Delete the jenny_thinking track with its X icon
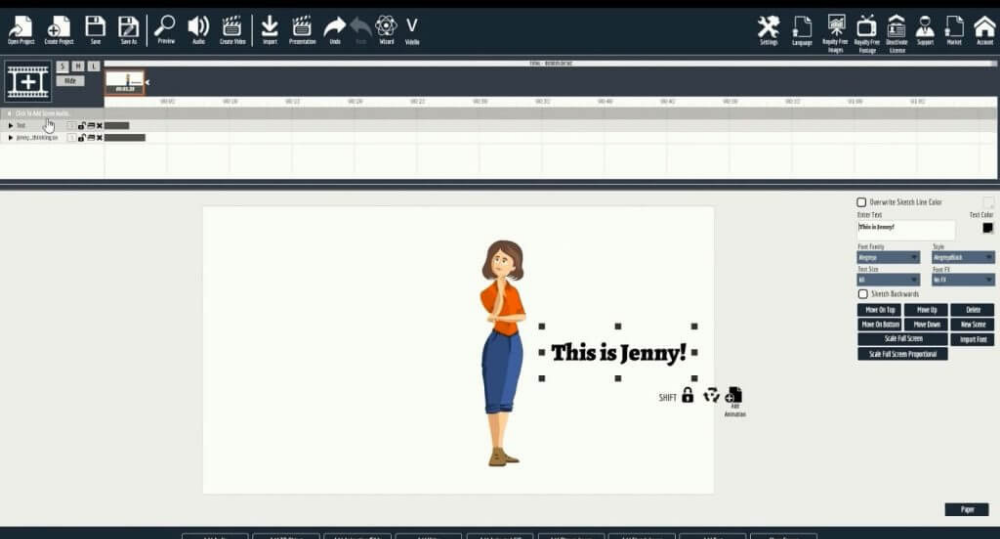The image size is (1000, 539). pyautogui.click(x=99, y=138)
